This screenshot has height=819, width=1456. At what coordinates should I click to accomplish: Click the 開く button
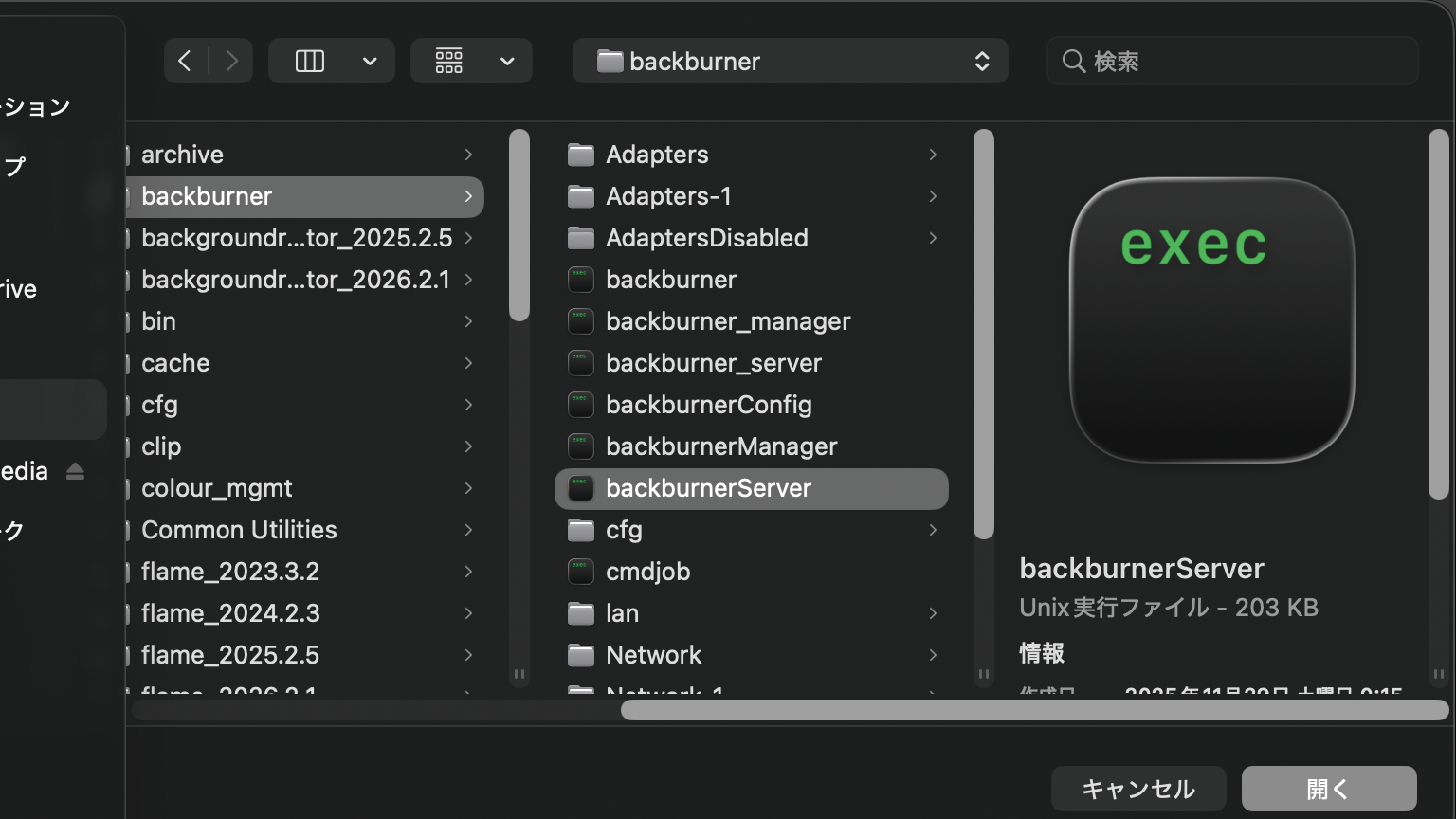(x=1328, y=789)
